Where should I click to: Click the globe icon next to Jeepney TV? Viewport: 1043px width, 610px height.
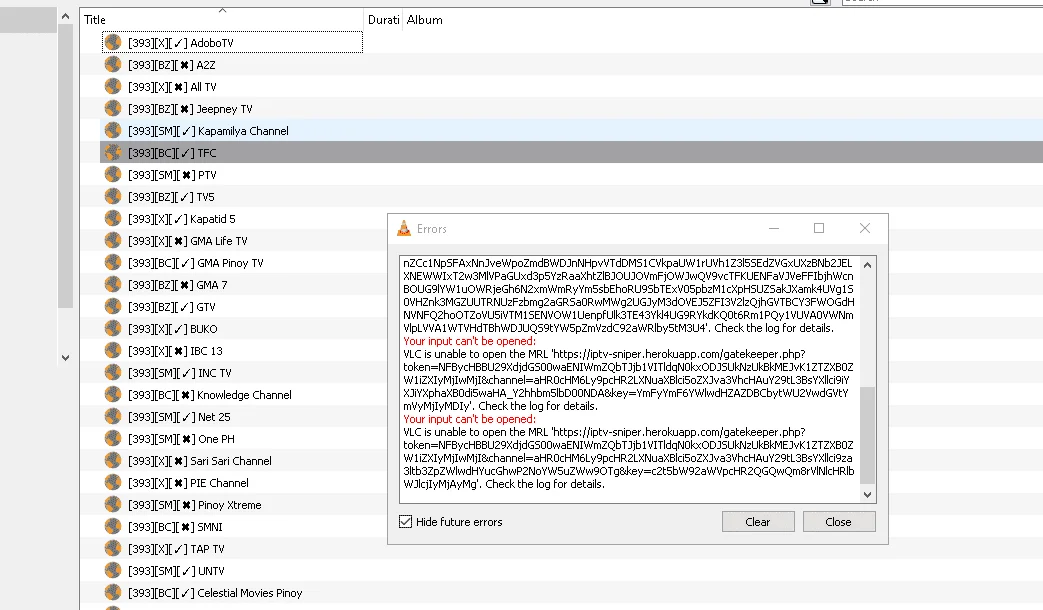coord(113,108)
